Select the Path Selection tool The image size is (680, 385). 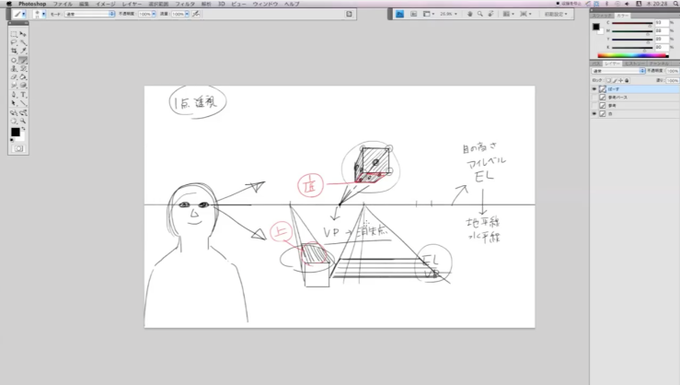tap(14, 103)
